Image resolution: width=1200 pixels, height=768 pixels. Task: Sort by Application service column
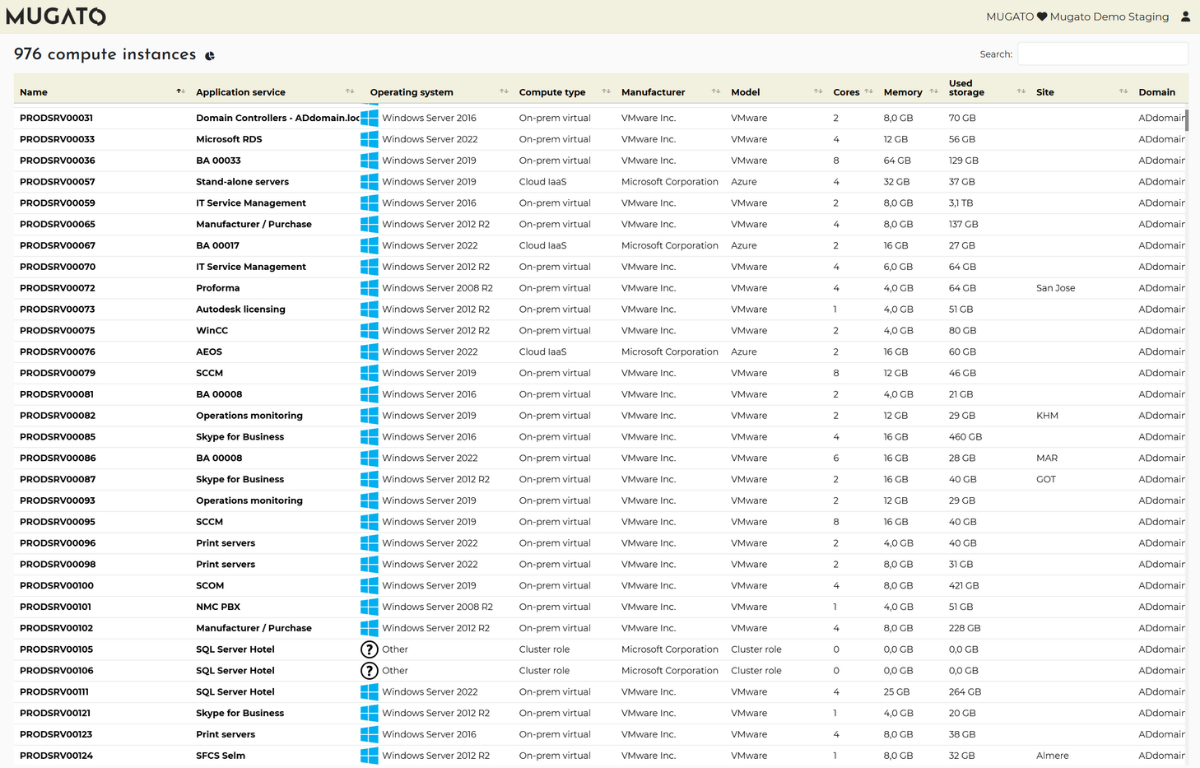240,92
